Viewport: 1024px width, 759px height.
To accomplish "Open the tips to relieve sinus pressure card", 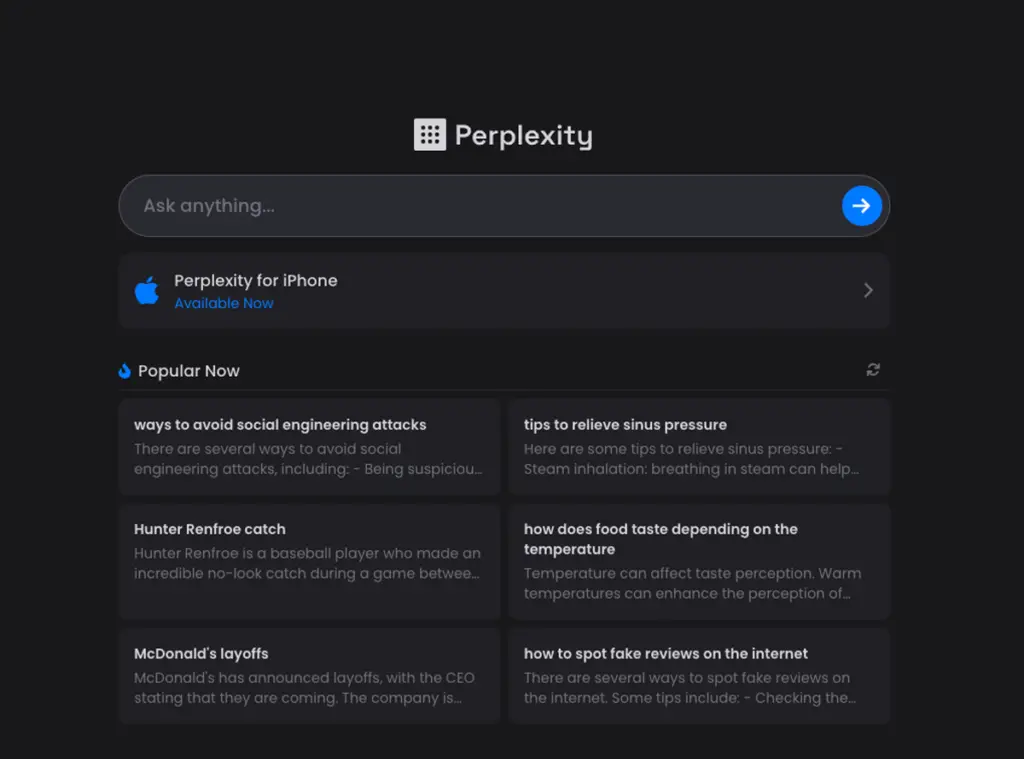I will click(699, 446).
